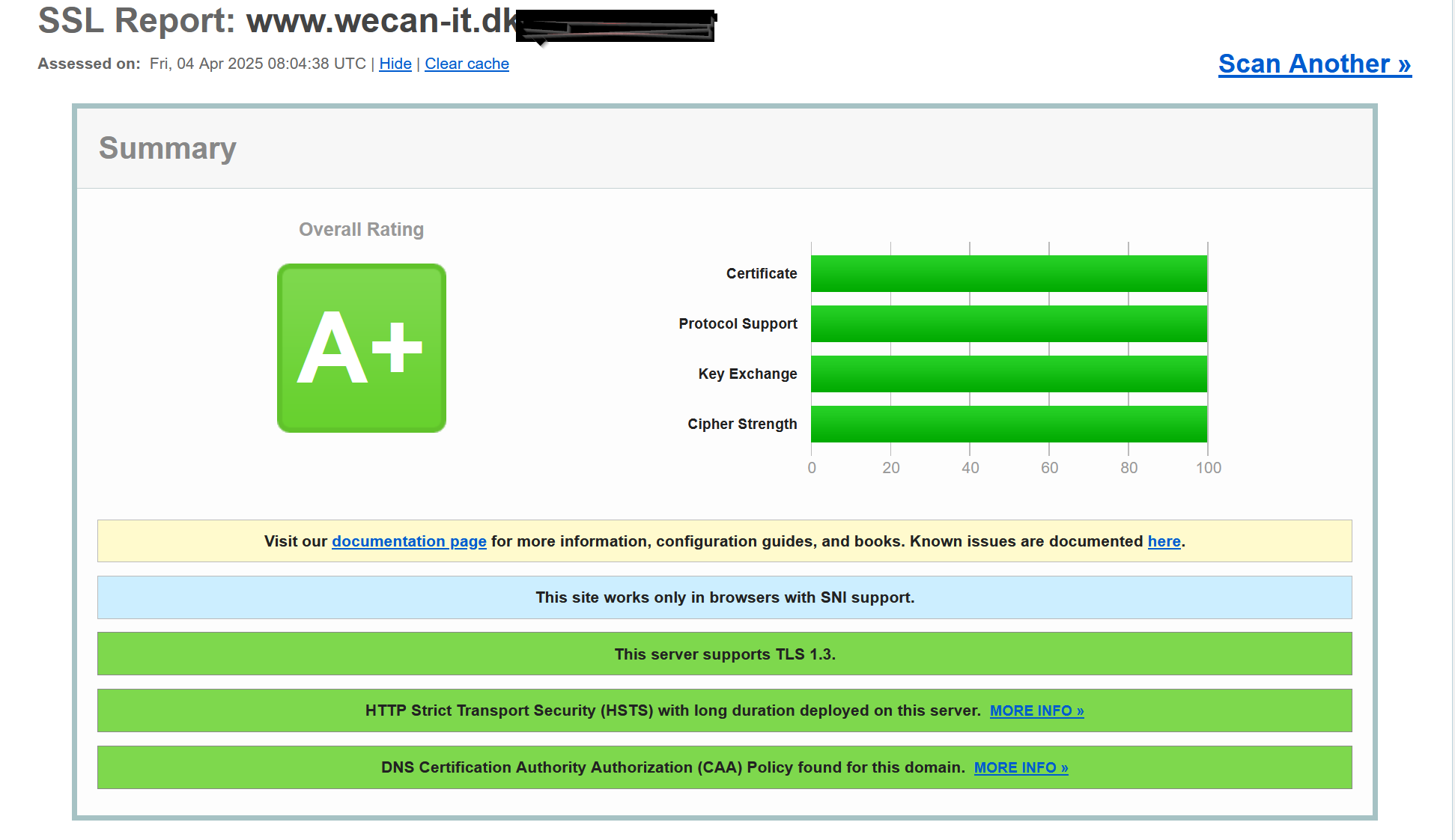The height and width of the screenshot is (840, 1455).
Task: Click the known issues 'here' link
Action: click(x=1164, y=541)
